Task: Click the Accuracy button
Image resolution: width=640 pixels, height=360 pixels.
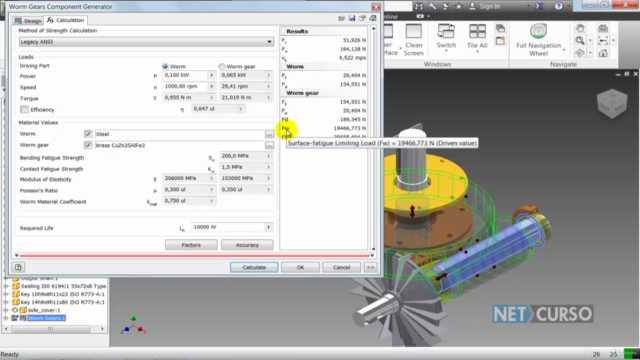Action: point(247,245)
